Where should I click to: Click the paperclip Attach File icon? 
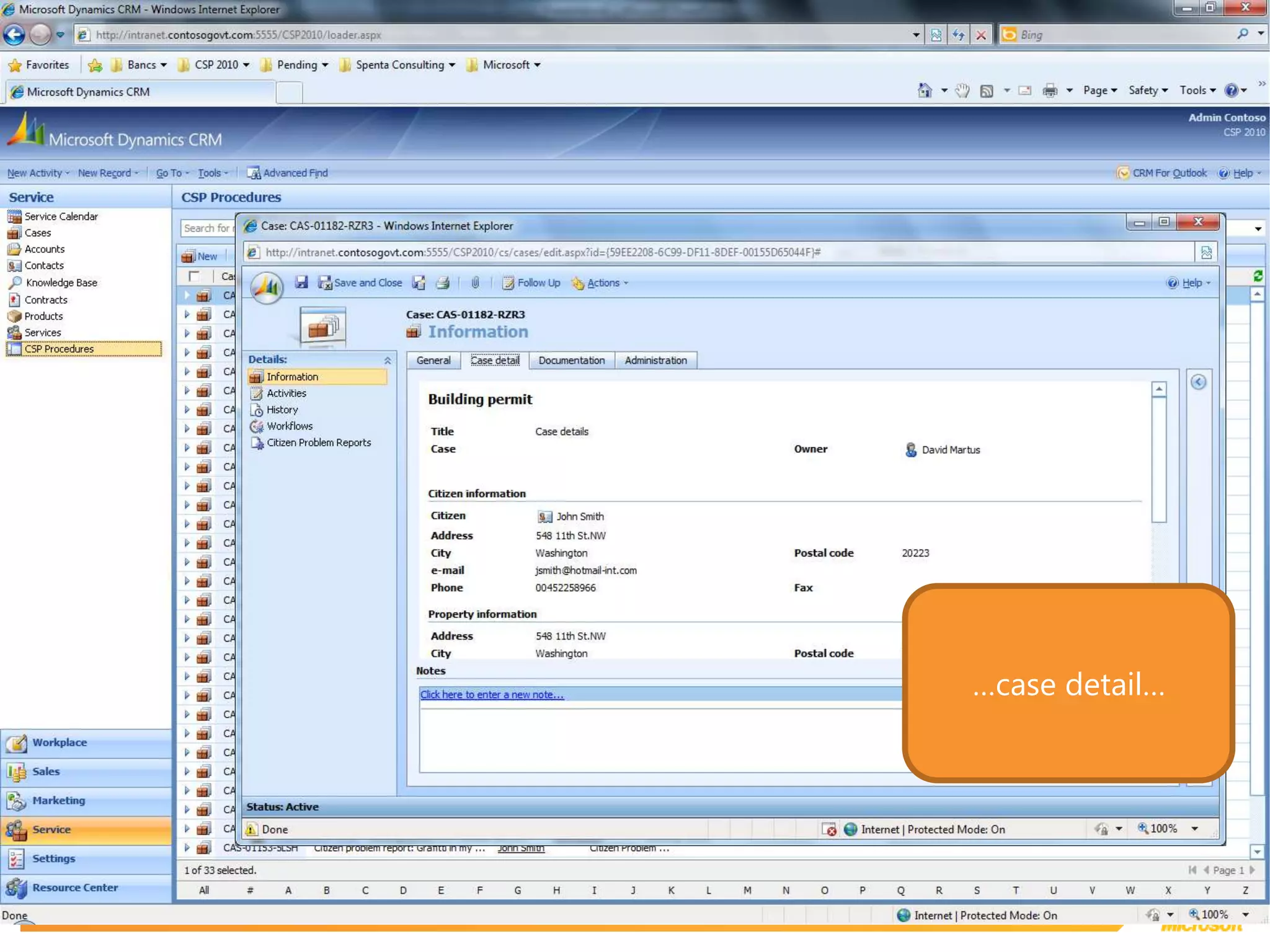tap(475, 283)
